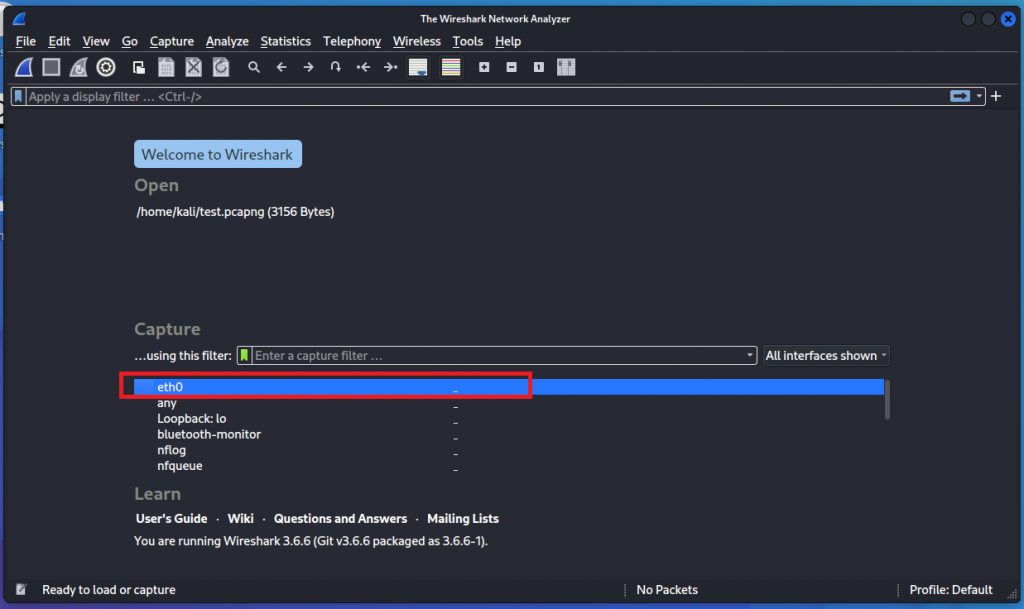
Task: Click into the display filter input field
Action: [x=487, y=97]
